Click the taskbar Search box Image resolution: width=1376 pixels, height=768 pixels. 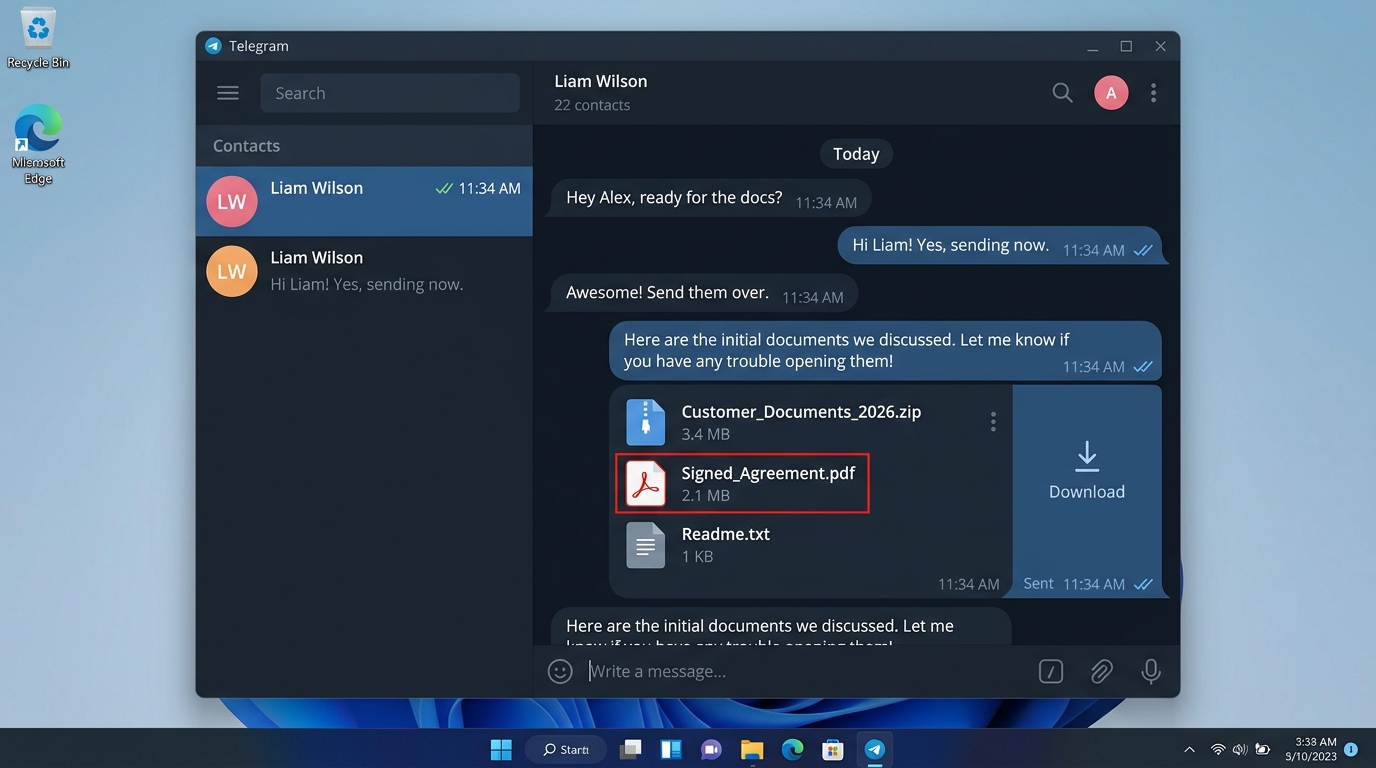(x=566, y=749)
